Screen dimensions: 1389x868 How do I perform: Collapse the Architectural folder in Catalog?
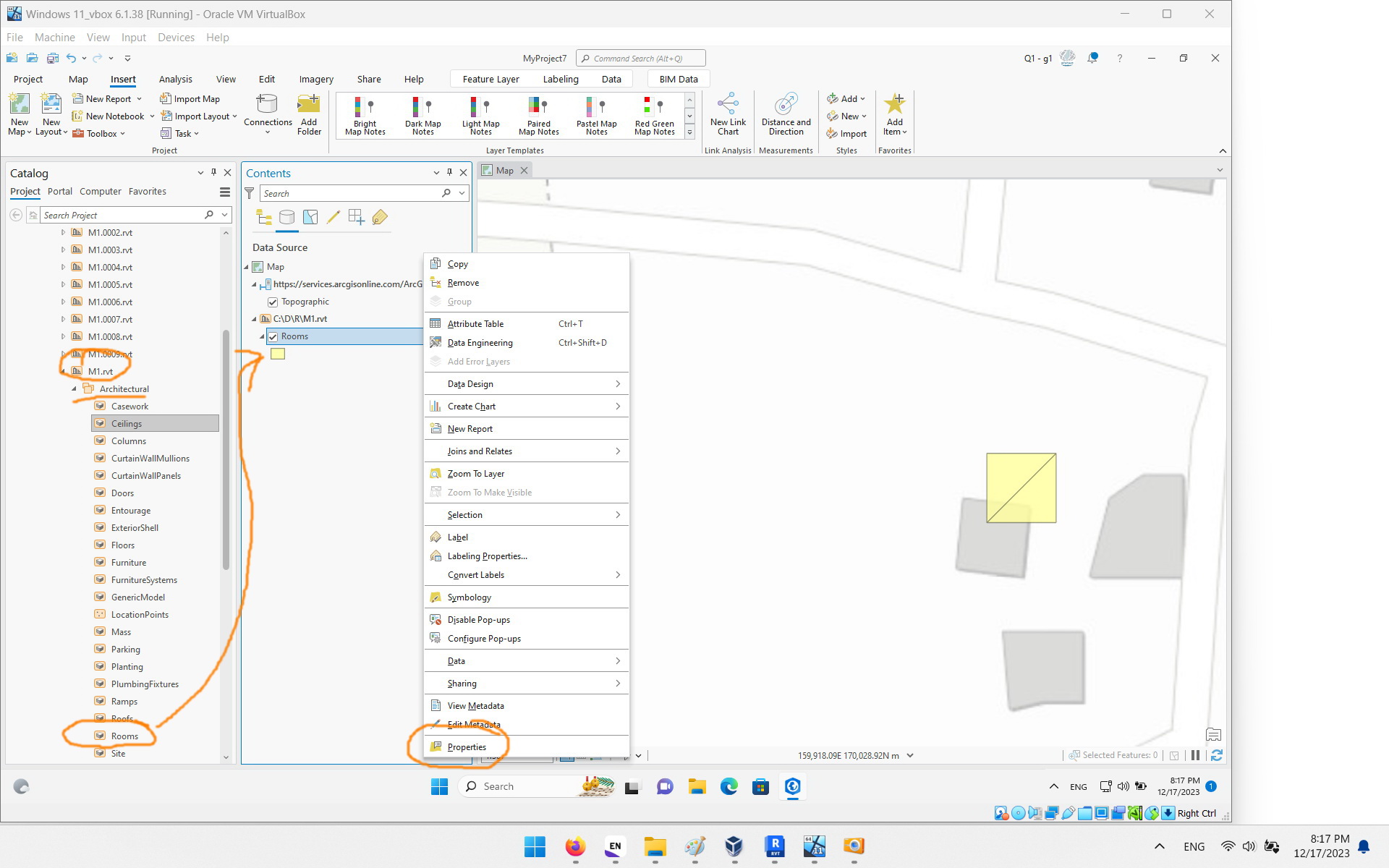(73, 388)
